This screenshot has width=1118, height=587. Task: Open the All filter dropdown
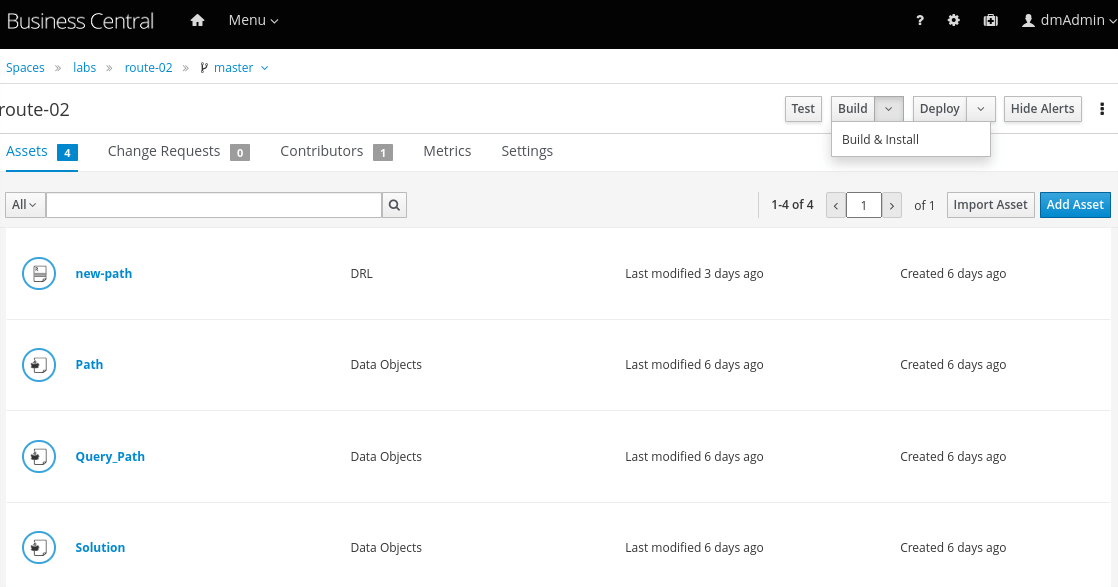pos(25,205)
